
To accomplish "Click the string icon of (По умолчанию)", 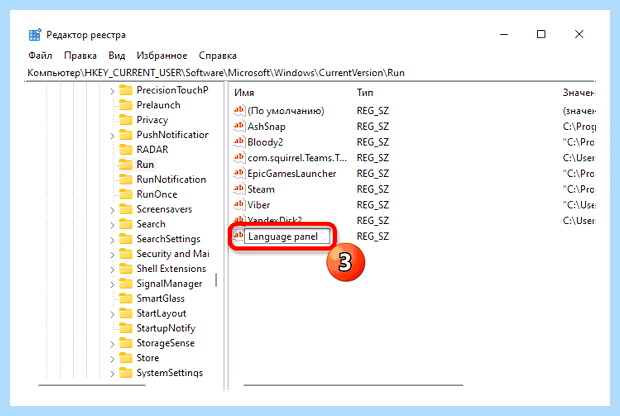I will [x=239, y=111].
